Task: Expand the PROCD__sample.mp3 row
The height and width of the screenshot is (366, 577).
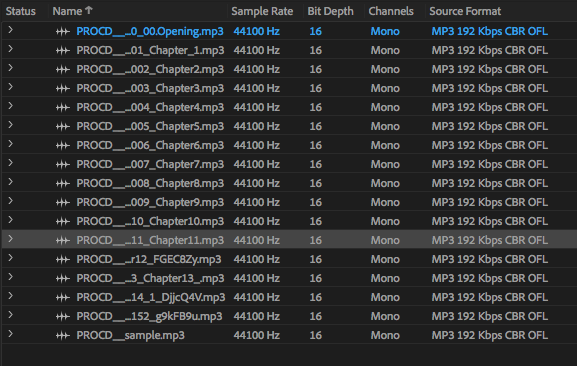Action: (x=10, y=334)
